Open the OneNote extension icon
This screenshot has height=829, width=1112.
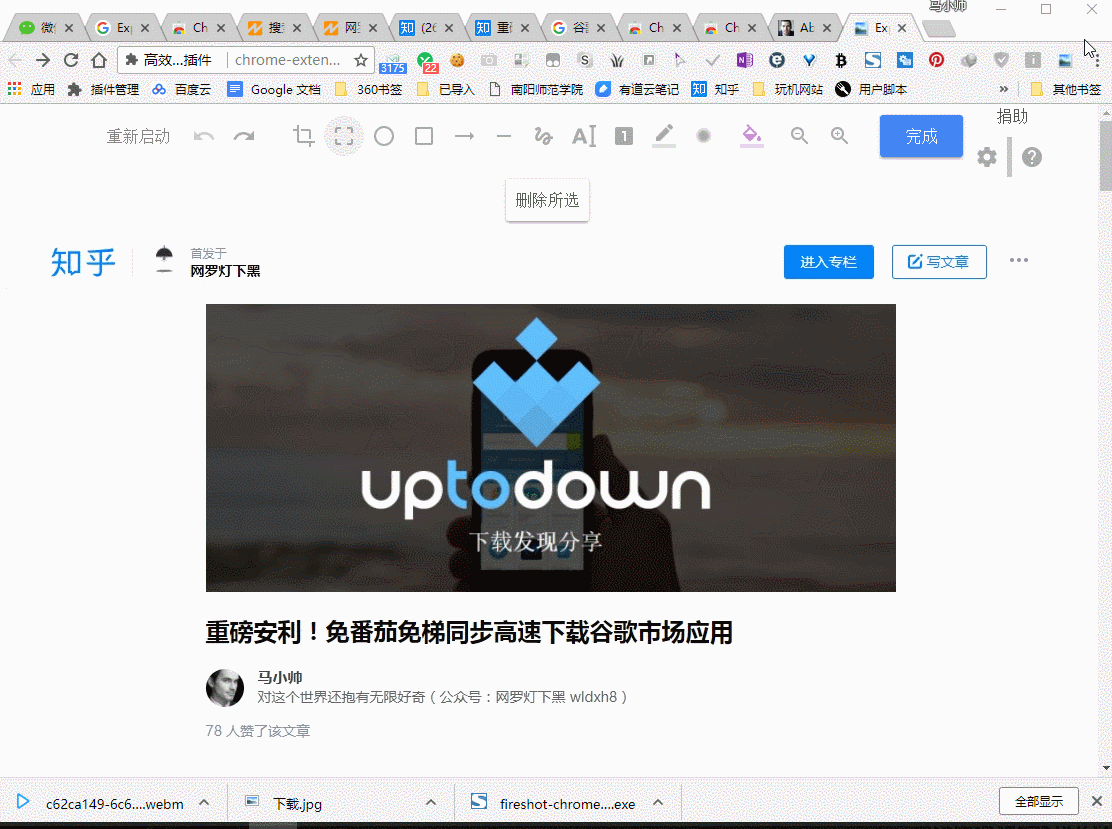coord(745,60)
